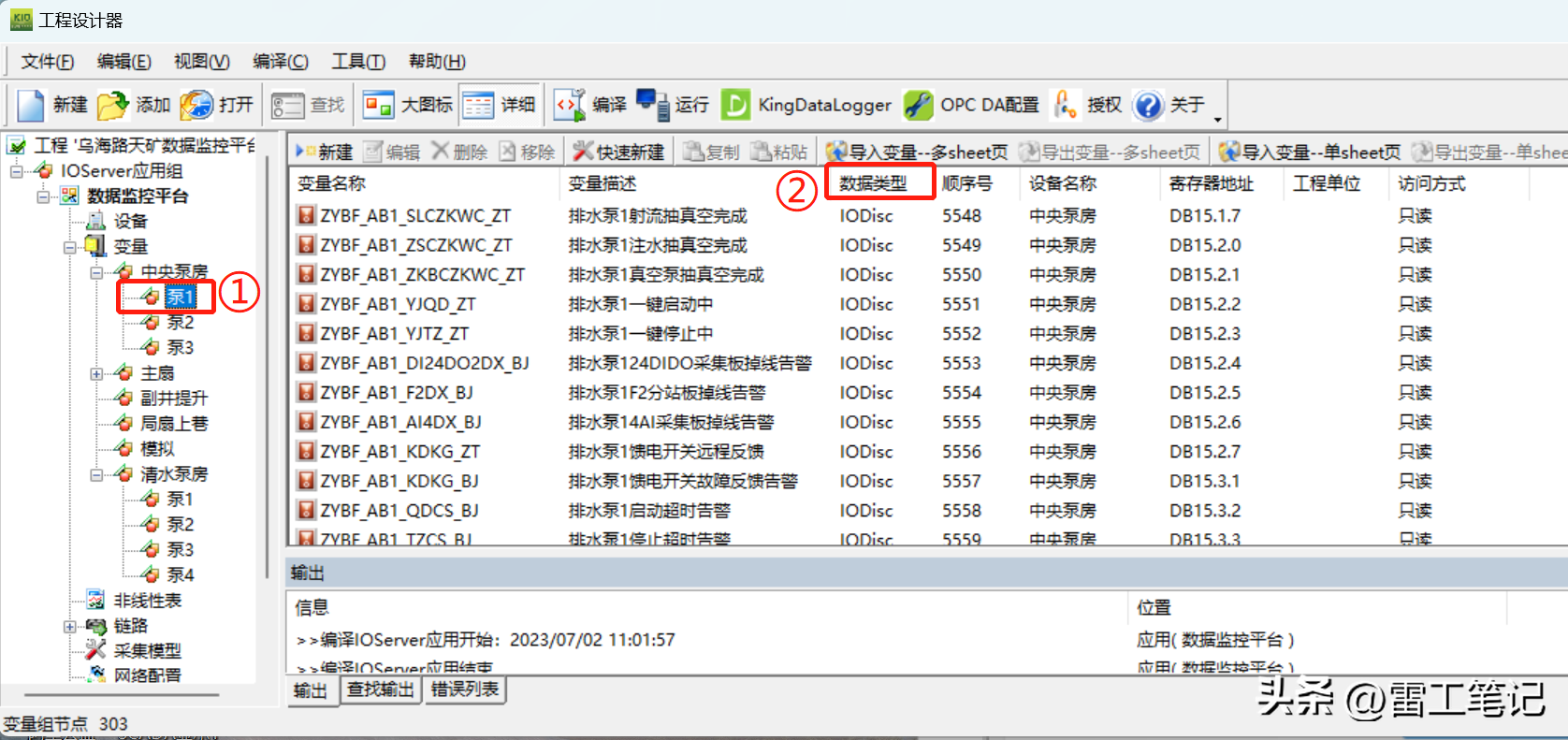The image size is (1568, 740).
Task: Switch to 大图标 large icon view
Action: pyautogui.click(x=378, y=105)
